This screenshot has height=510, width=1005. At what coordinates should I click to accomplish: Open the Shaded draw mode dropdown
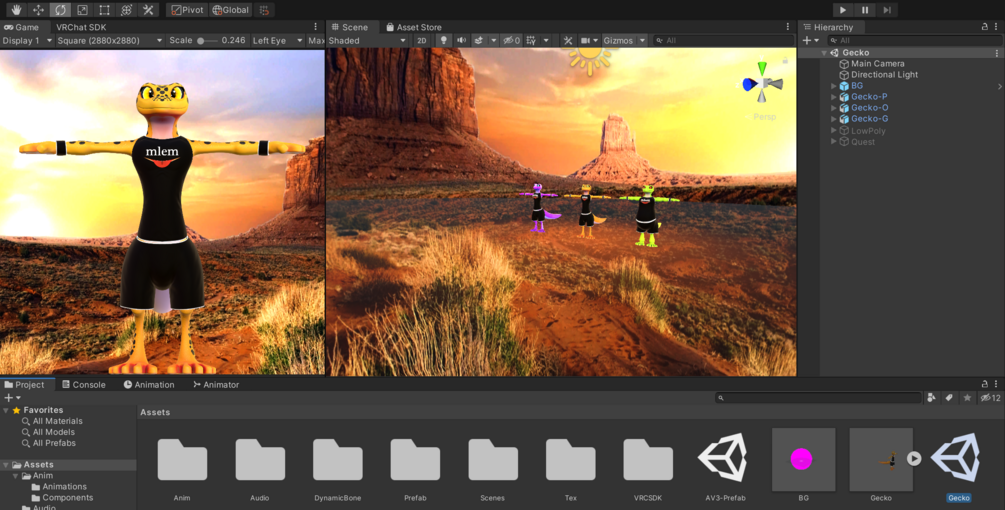coord(367,40)
